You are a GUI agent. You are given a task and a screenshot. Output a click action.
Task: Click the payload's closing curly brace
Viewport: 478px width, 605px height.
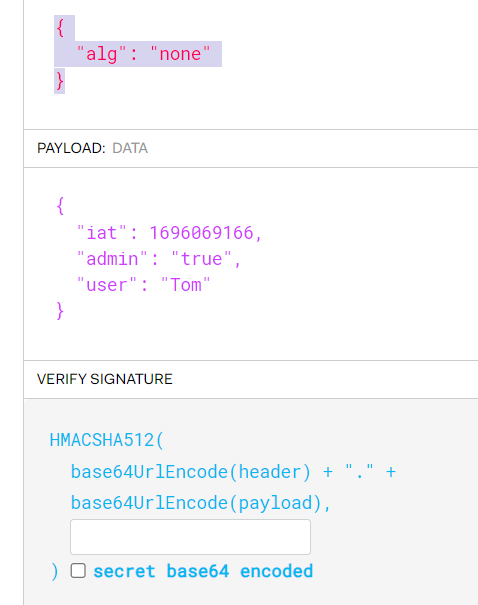coord(60,311)
